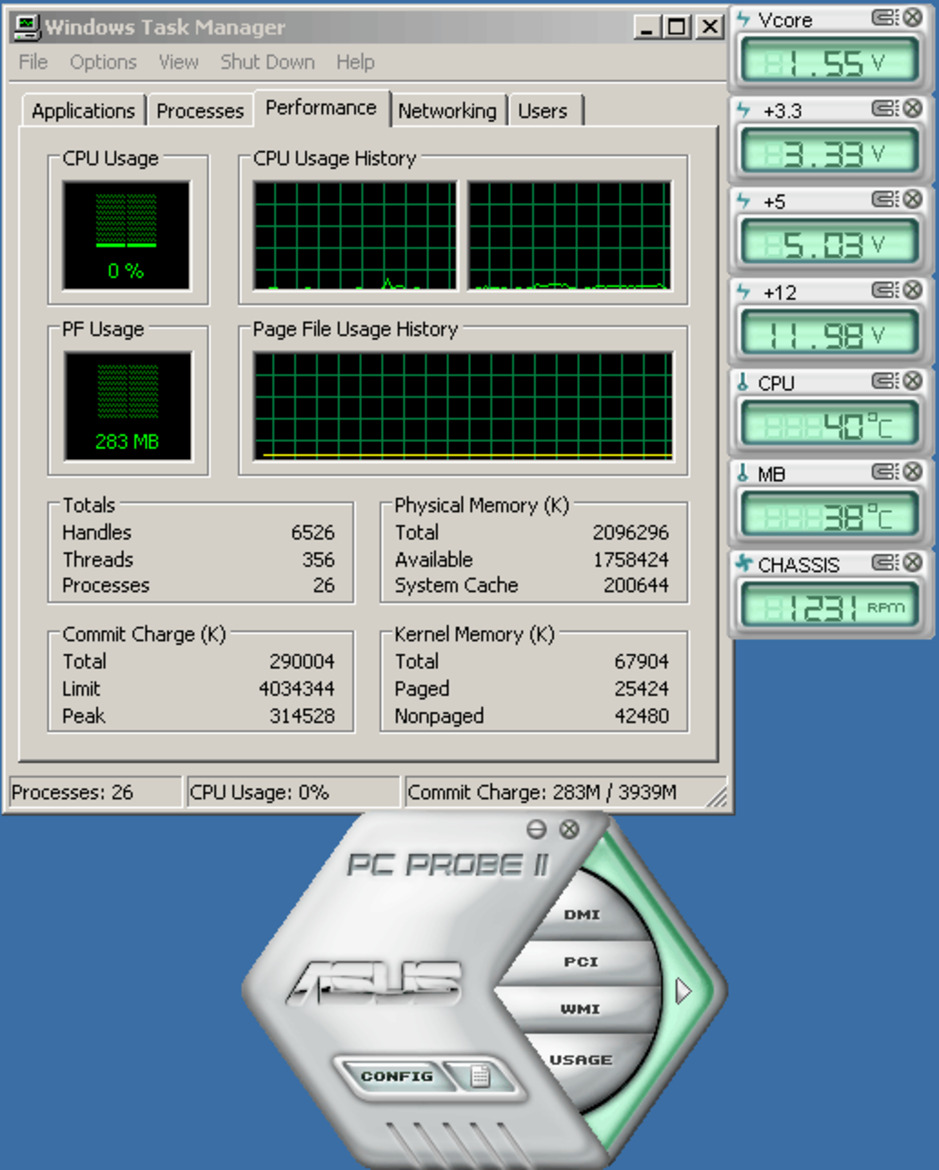
Task: Open the PCI section in PC Probe
Action: 581,963
